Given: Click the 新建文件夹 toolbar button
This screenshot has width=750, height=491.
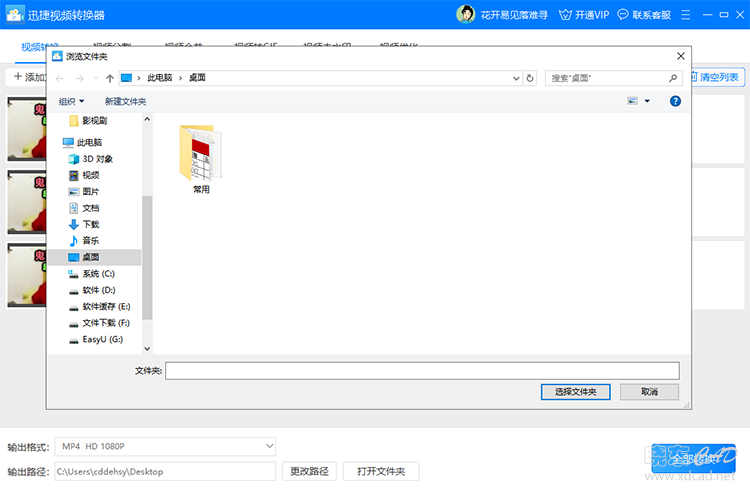Looking at the screenshot, I should [x=125, y=101].
